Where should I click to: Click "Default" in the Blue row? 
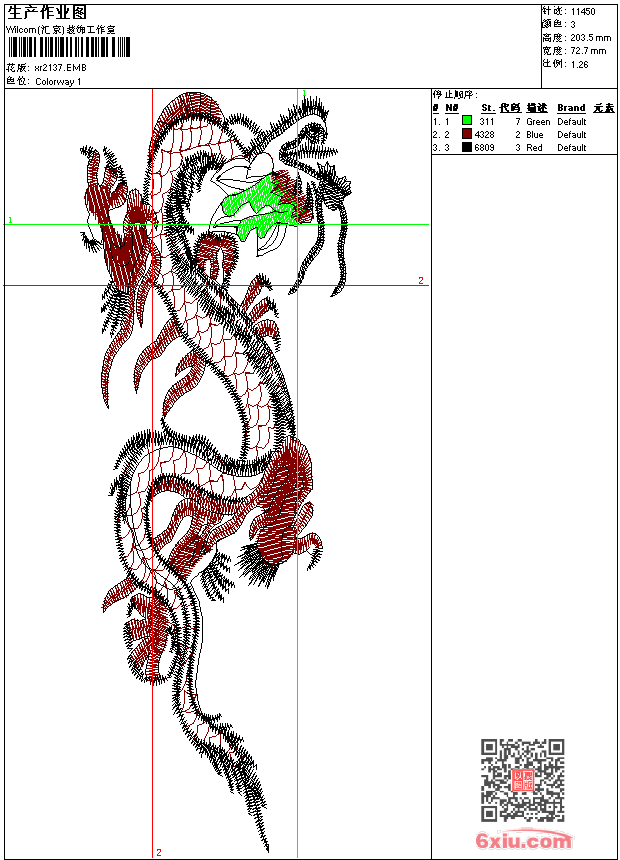coord(572,134)
